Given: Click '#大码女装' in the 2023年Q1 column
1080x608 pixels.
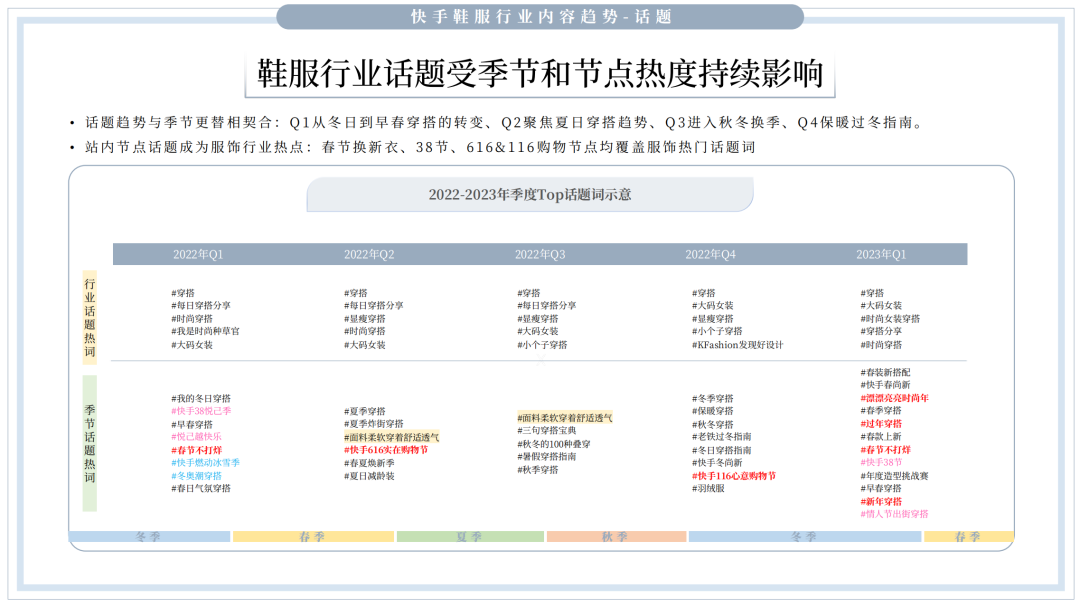Looking at the screenshot, I should click(881, 305).
